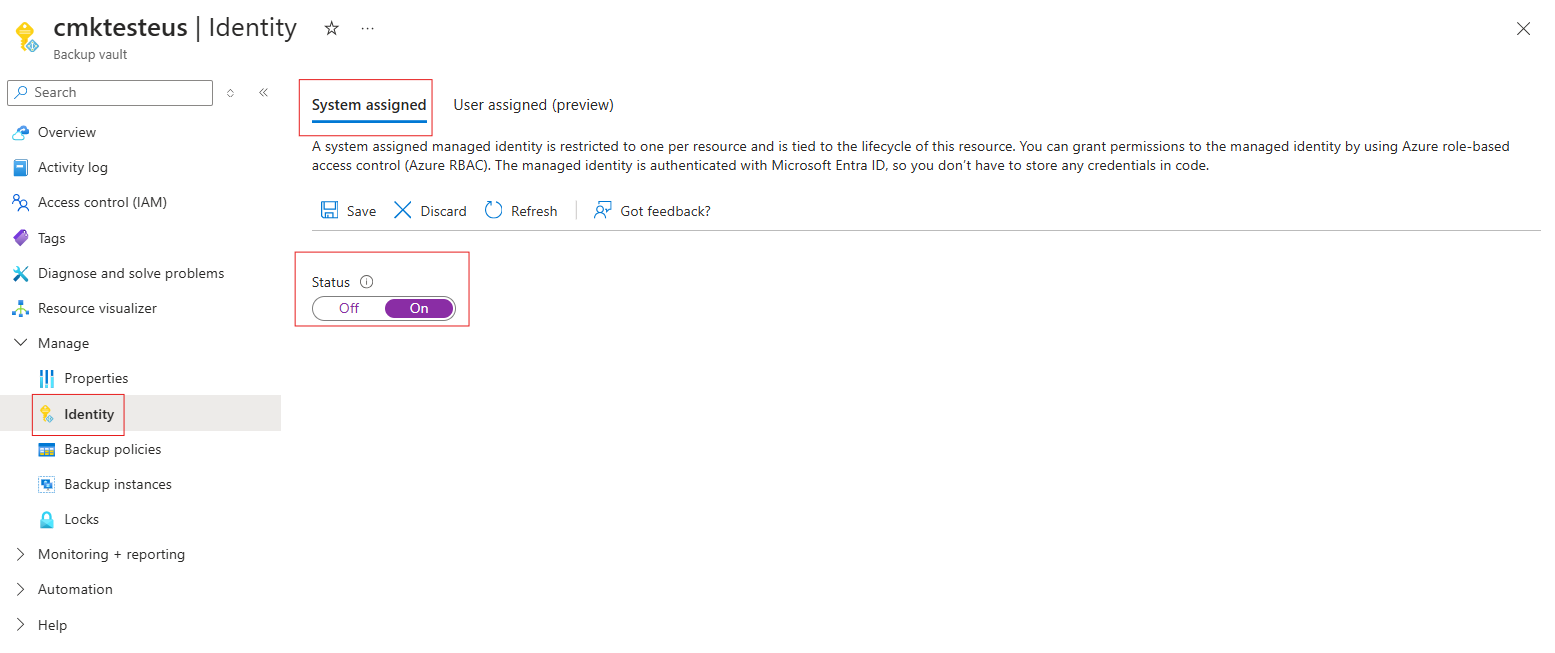Image resolution: width=1555 pixels, height=653 pixels.
Task: Open Tags page
Action: [x=51, y=238]
